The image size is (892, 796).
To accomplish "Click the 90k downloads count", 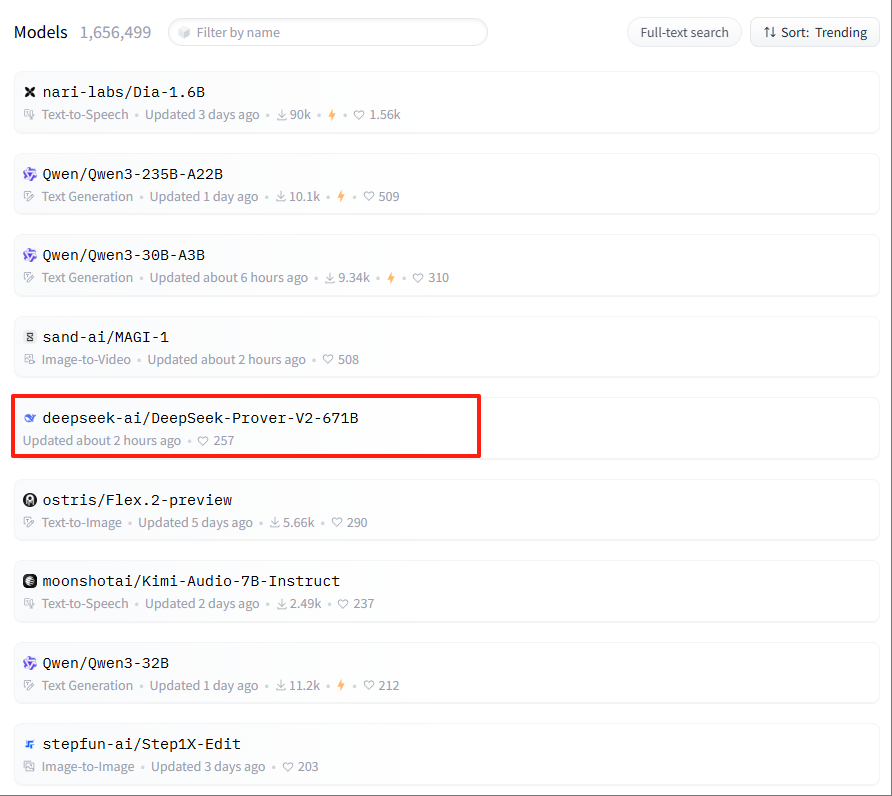I will click(x=300, y=115).
